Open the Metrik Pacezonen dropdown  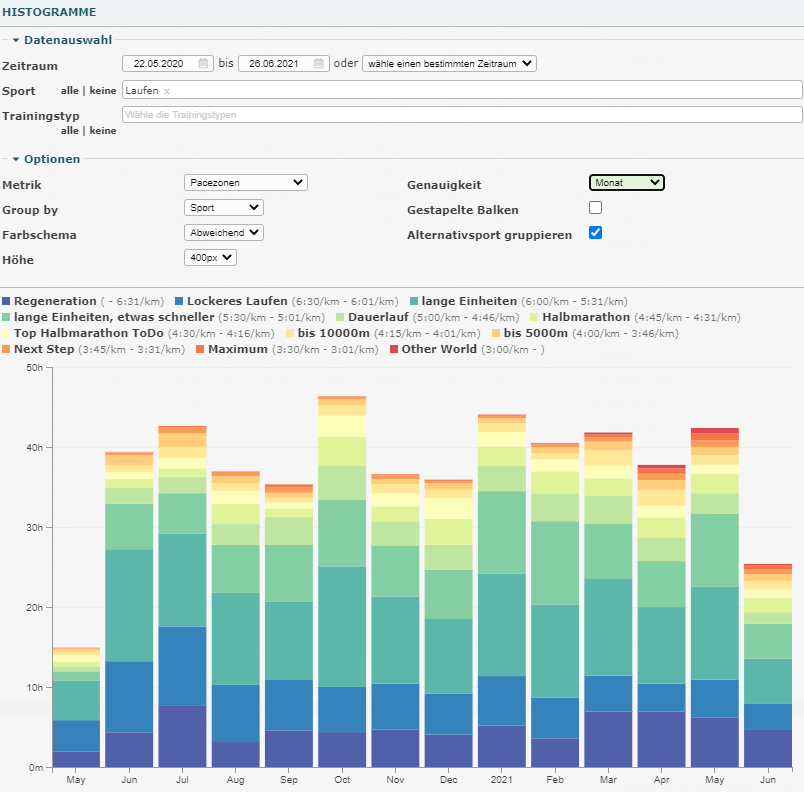(x=246, y=183)
